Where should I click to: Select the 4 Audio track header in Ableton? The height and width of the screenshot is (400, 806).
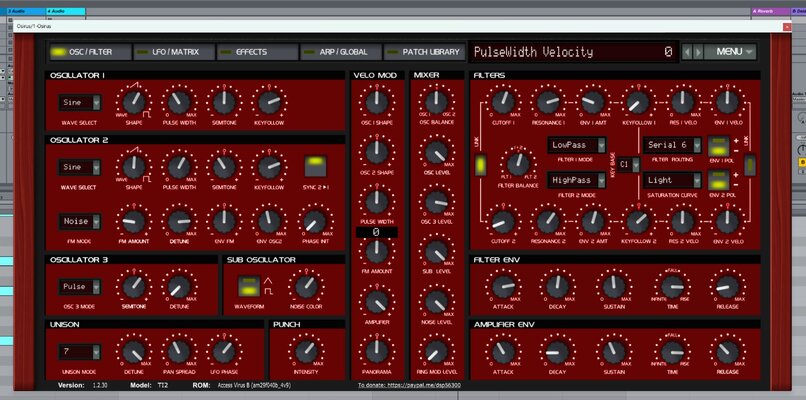point(66,11)
